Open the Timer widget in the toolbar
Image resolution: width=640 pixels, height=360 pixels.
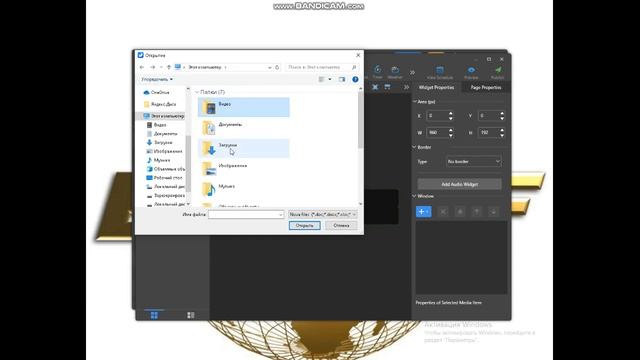tap(378, 71)
